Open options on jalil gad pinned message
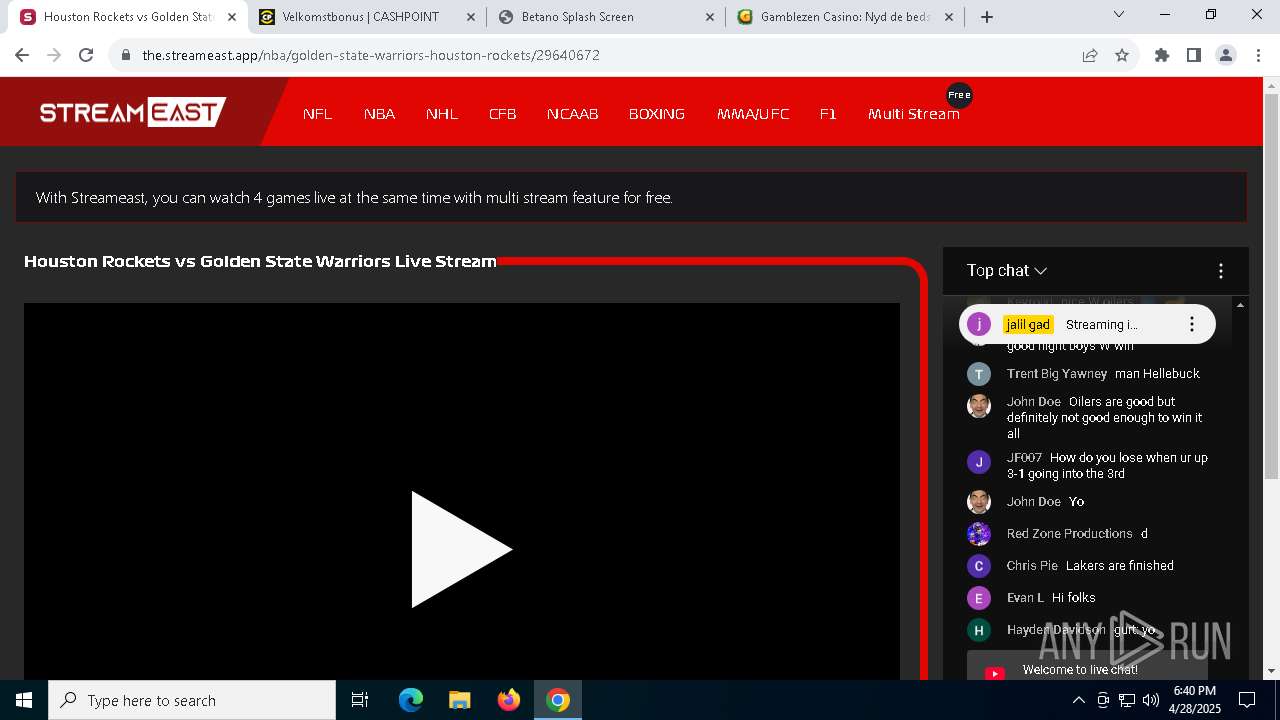This screenshot has width=1280, height=720. click(1191, 324)
